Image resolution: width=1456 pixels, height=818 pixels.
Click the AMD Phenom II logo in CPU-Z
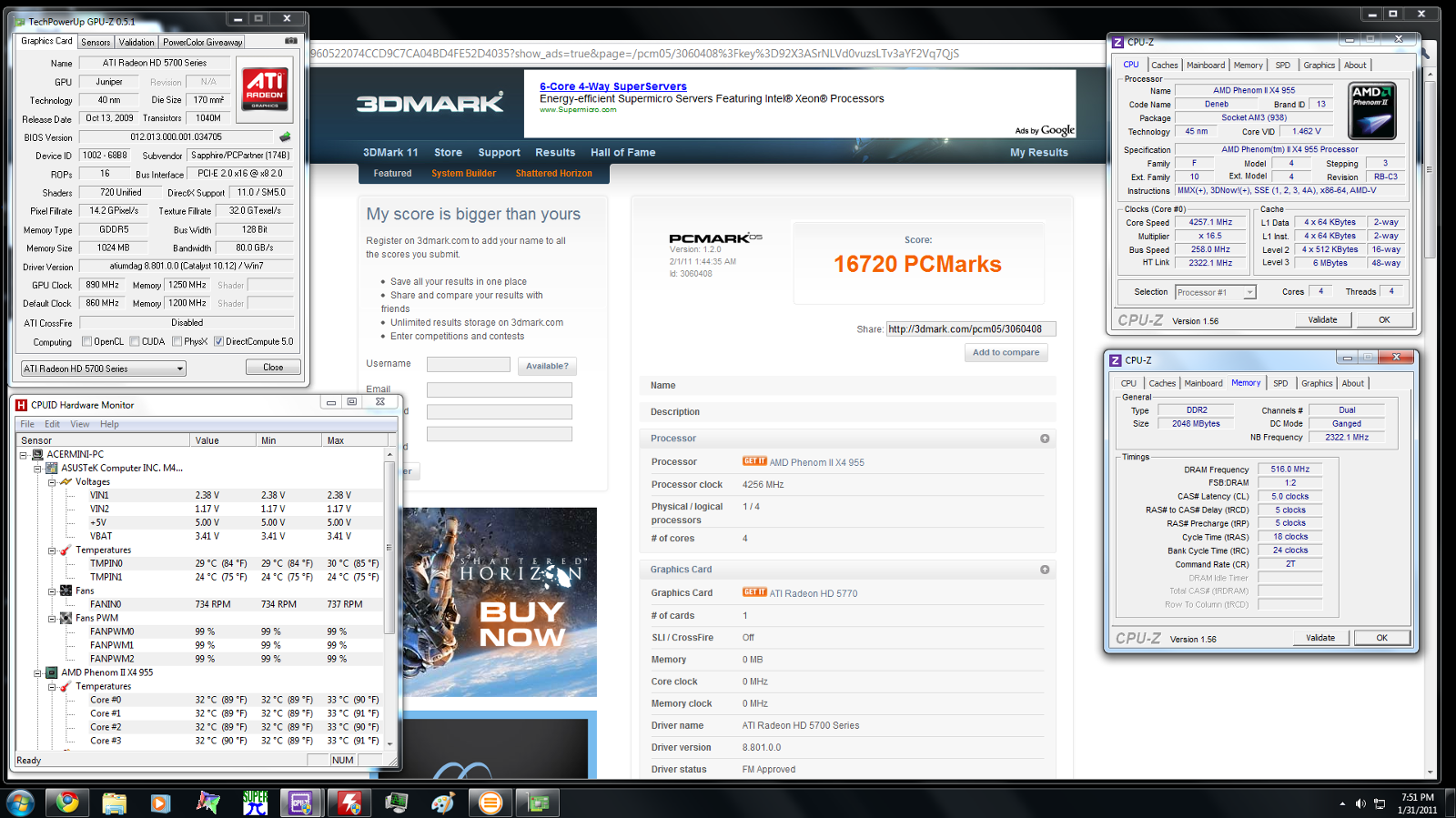click(x=1372, y=111)
